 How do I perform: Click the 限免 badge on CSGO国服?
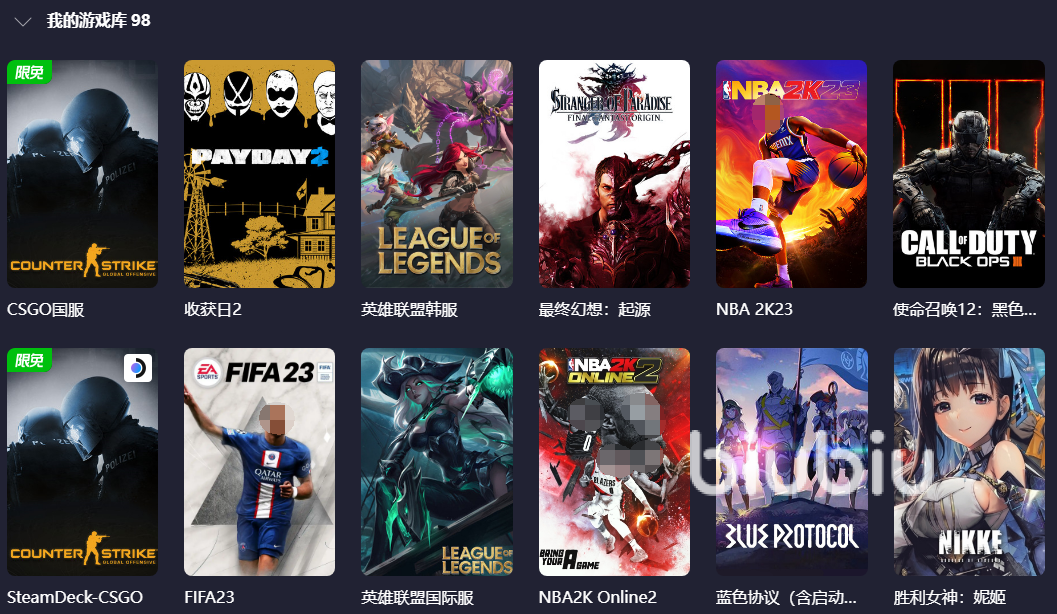point(29,72)
